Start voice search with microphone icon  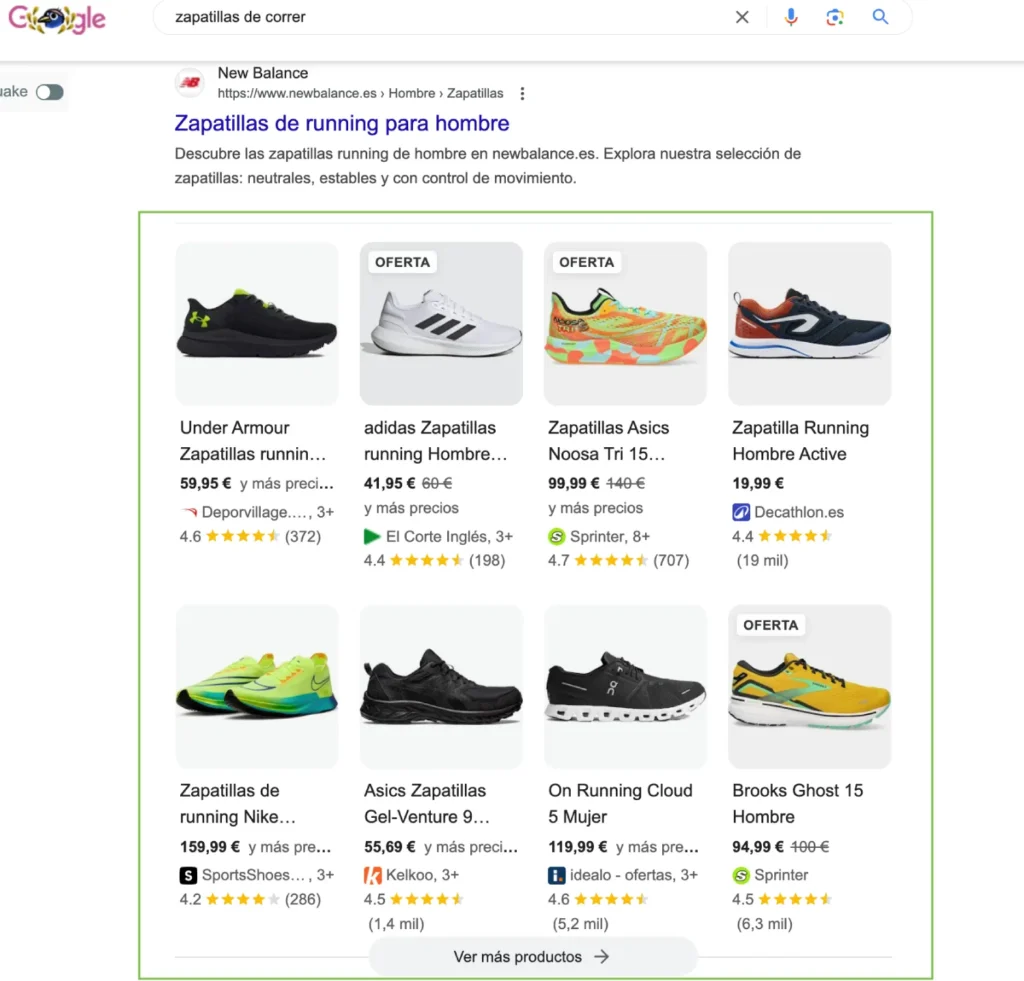coord(791,17)
